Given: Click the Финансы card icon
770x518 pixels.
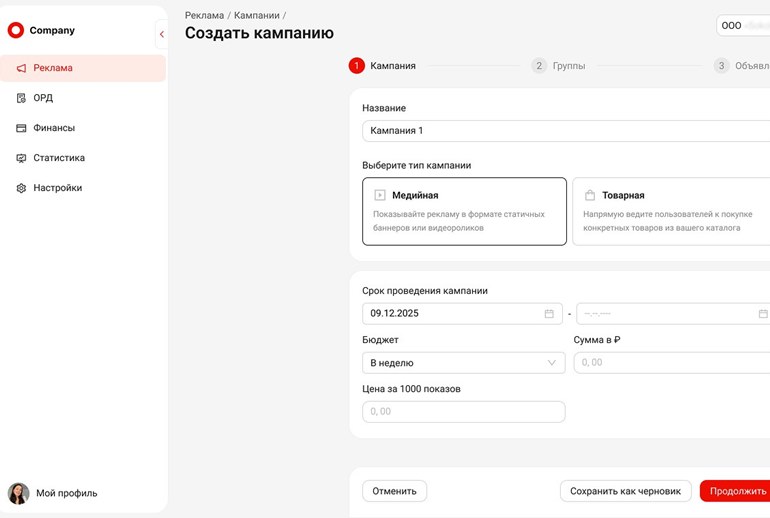Looking at the screenshot, I should coord(21,128).
